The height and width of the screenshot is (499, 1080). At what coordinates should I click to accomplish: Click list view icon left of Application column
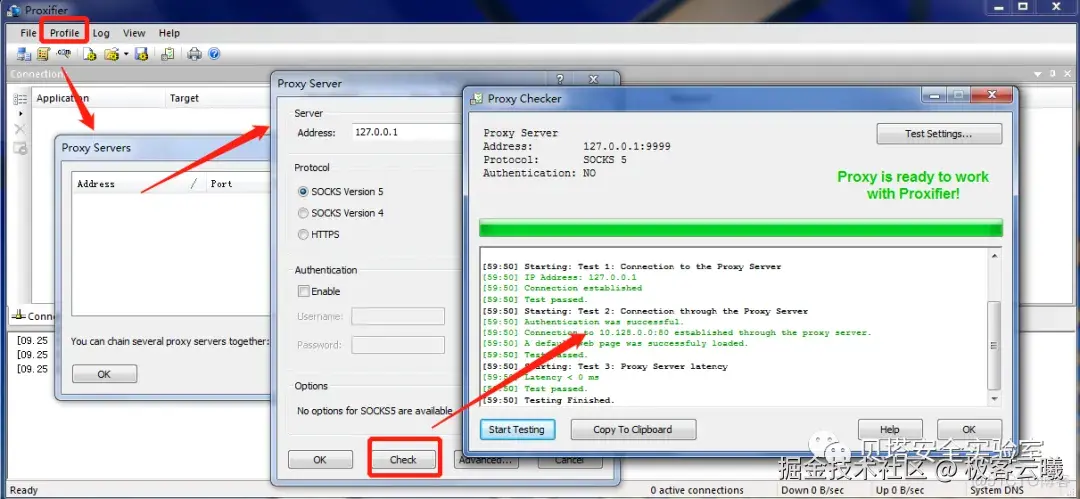coord(21,99)
